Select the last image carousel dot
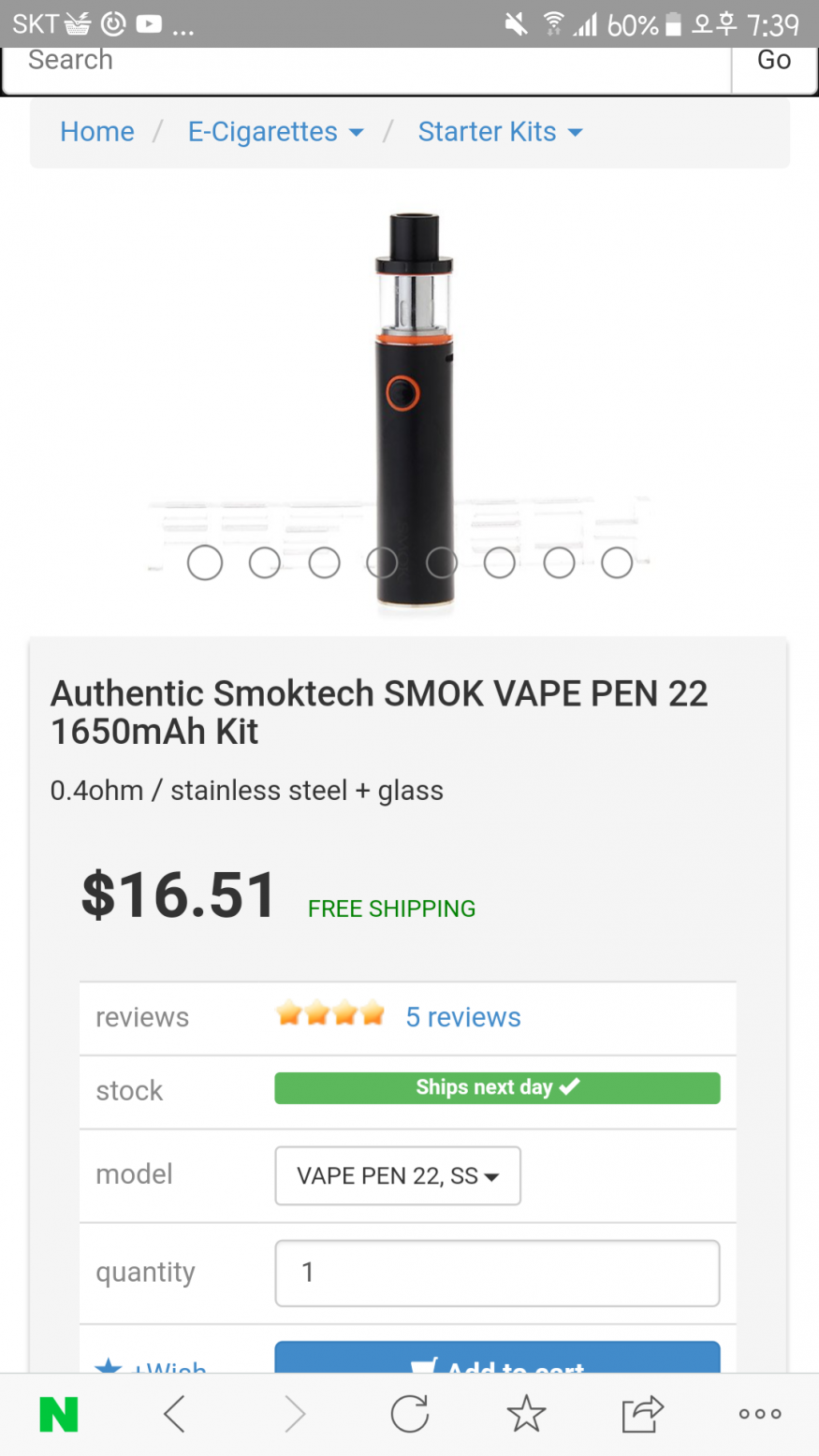The width and height of the screenshot is (819, 1456). click(617, 563)
